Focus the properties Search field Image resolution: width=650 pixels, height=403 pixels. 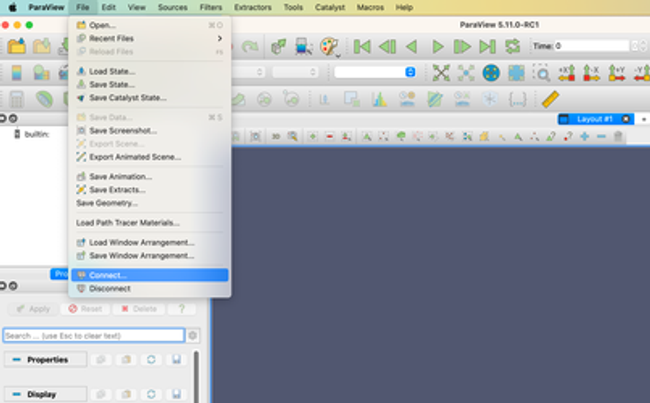(94, 335)
